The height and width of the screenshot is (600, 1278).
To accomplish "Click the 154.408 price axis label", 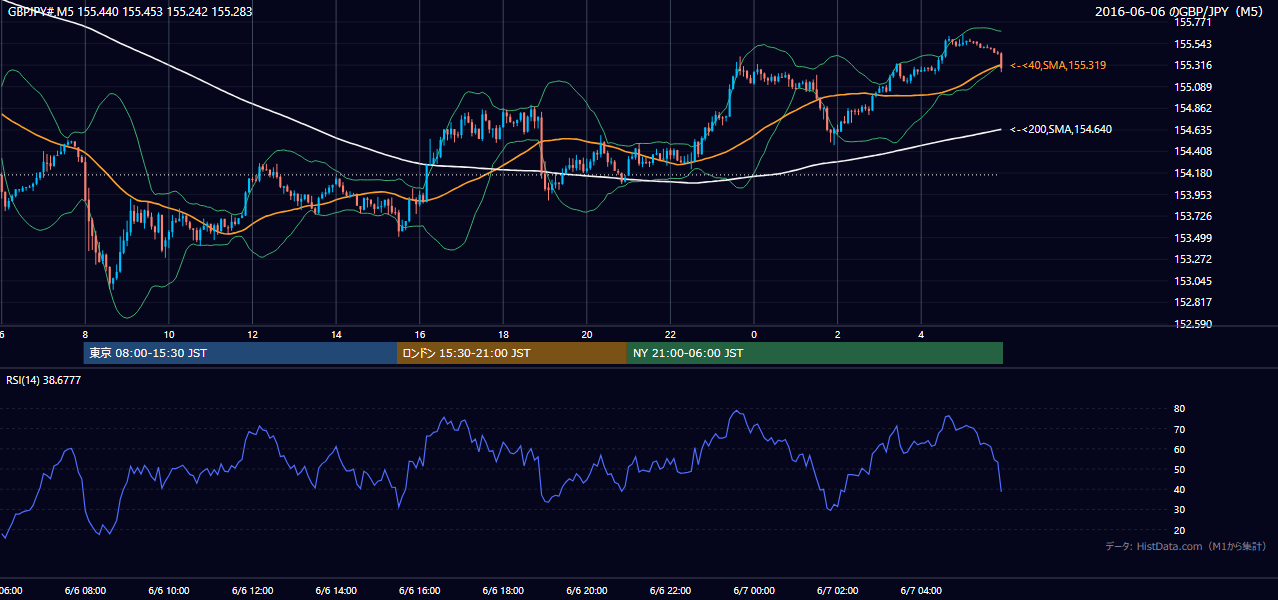I will tap(1193, 151).
